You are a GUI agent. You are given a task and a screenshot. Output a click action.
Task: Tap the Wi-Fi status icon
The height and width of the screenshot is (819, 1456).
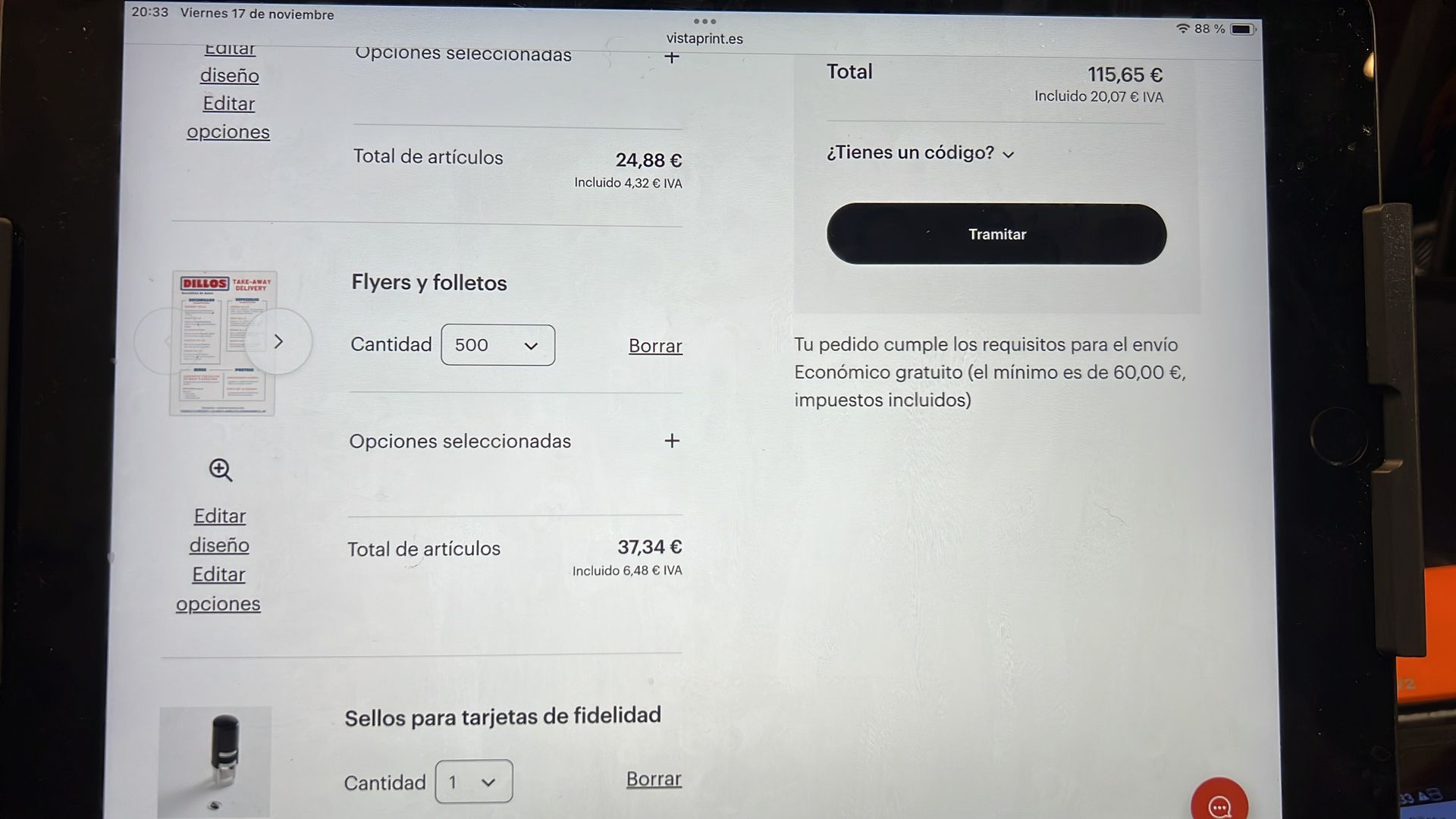(1182, 29)
